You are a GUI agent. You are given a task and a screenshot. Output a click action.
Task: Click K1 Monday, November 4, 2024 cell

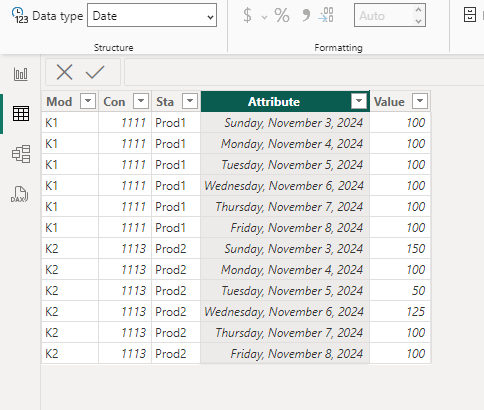(x=285, y=144)
